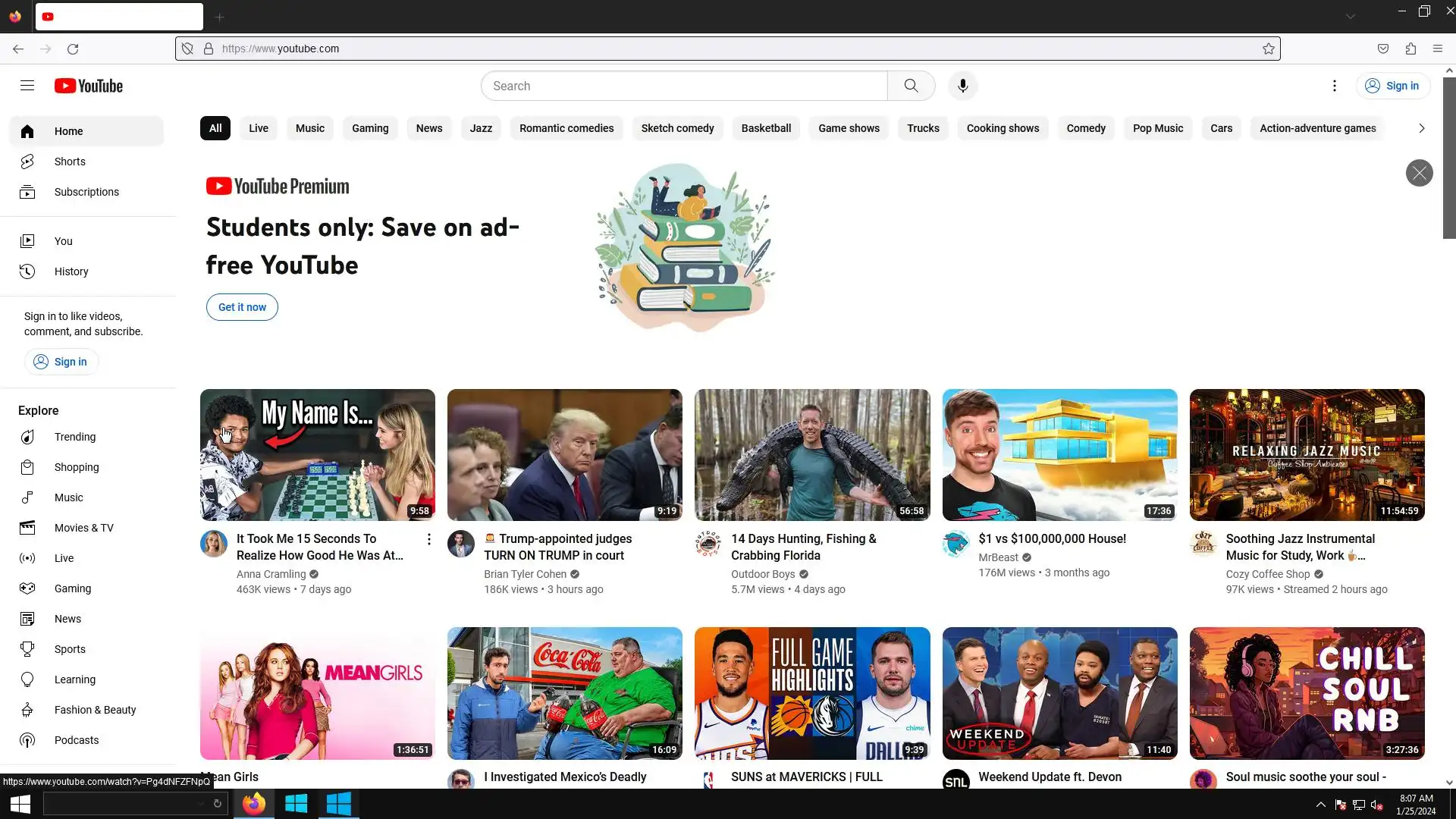Click the voice search microphone icon
Viewport: 1456px width, 819px height.
[x=962, y=86]
